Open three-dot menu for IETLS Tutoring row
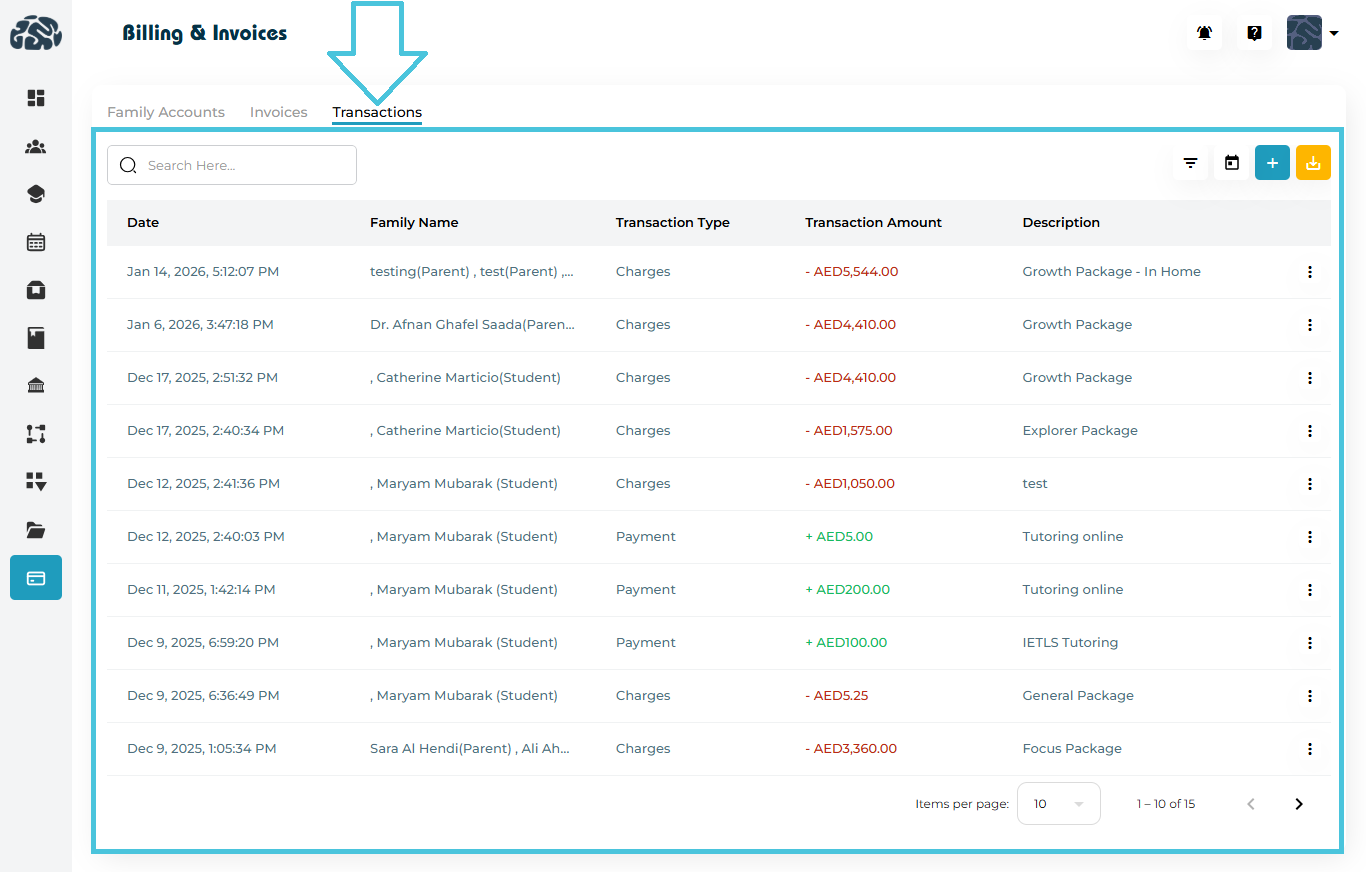The height and width of the screenshot is (872, 1366). (x=1310, y=643)
